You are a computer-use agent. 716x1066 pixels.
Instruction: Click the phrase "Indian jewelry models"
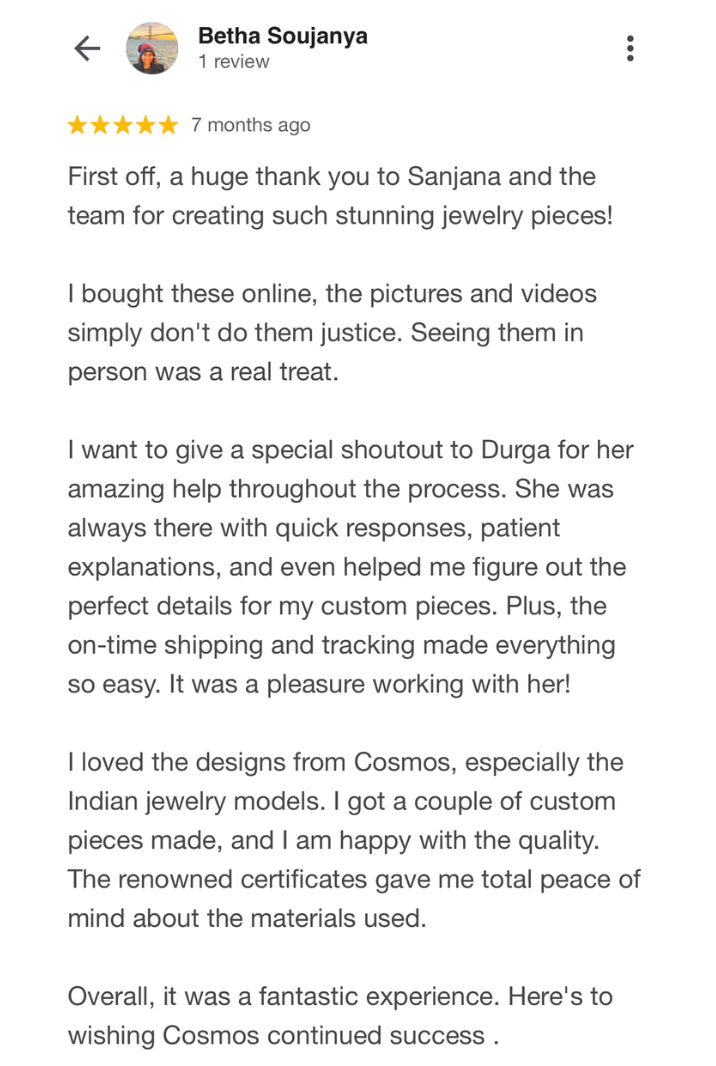coord(189,802)
